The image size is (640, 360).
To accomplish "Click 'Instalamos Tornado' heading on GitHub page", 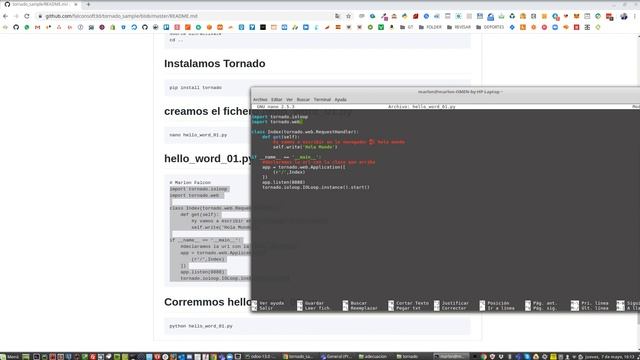I will click(x=215, y=64).
